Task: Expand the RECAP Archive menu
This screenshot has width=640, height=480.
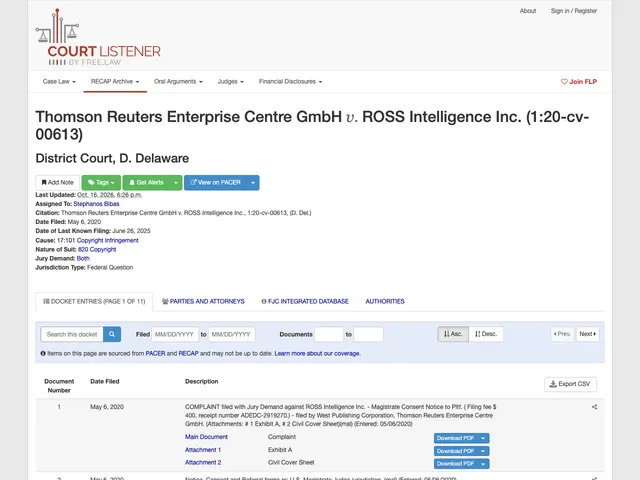Action: (x=115, y=82)
